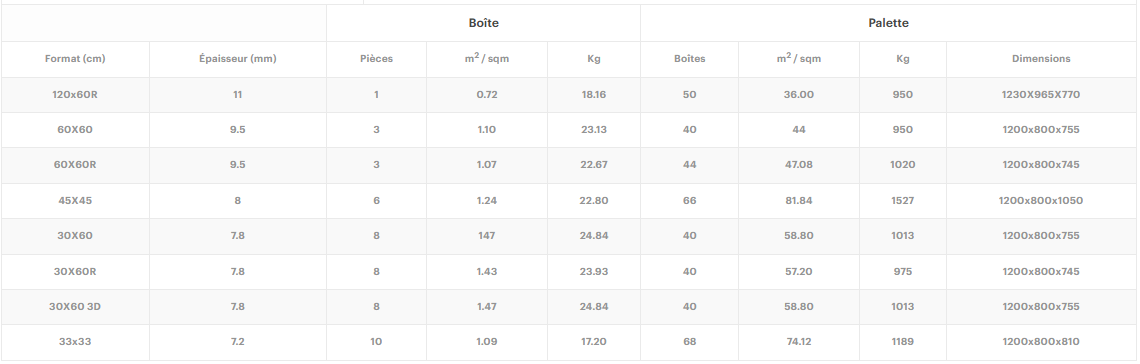Select the 1527 palette Kg value

click(902, 201)
